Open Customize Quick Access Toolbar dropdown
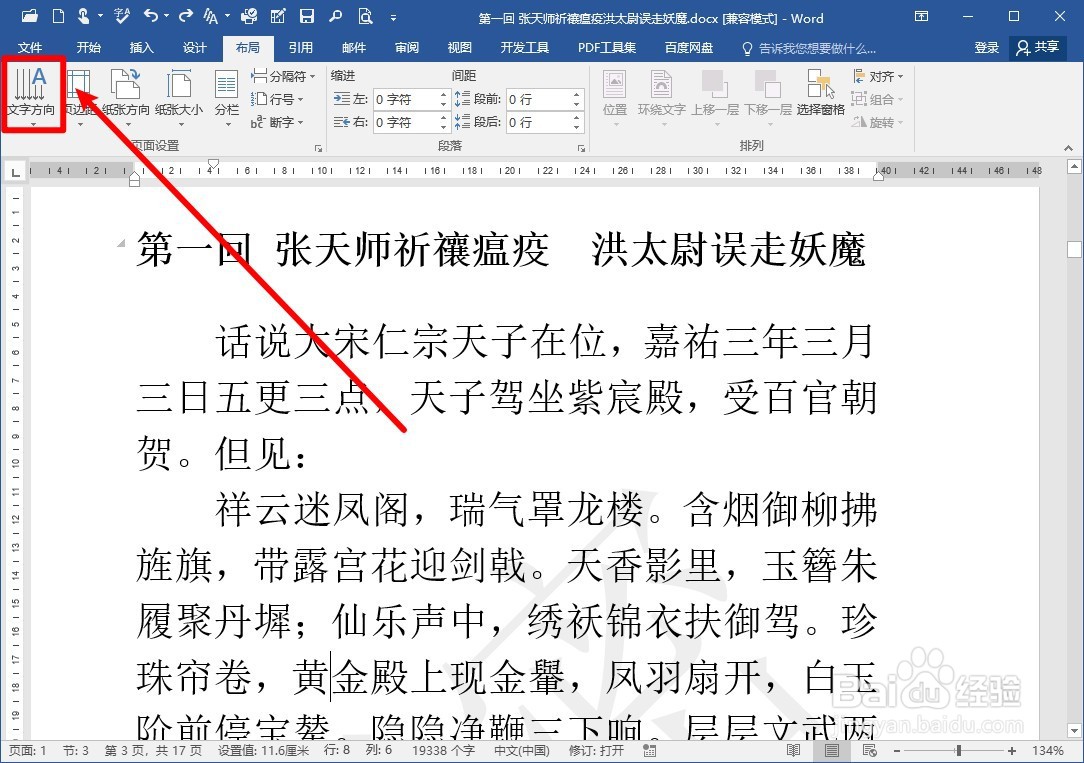The image size is (1084, 763). pyautogui.click(x=393, y=17)
